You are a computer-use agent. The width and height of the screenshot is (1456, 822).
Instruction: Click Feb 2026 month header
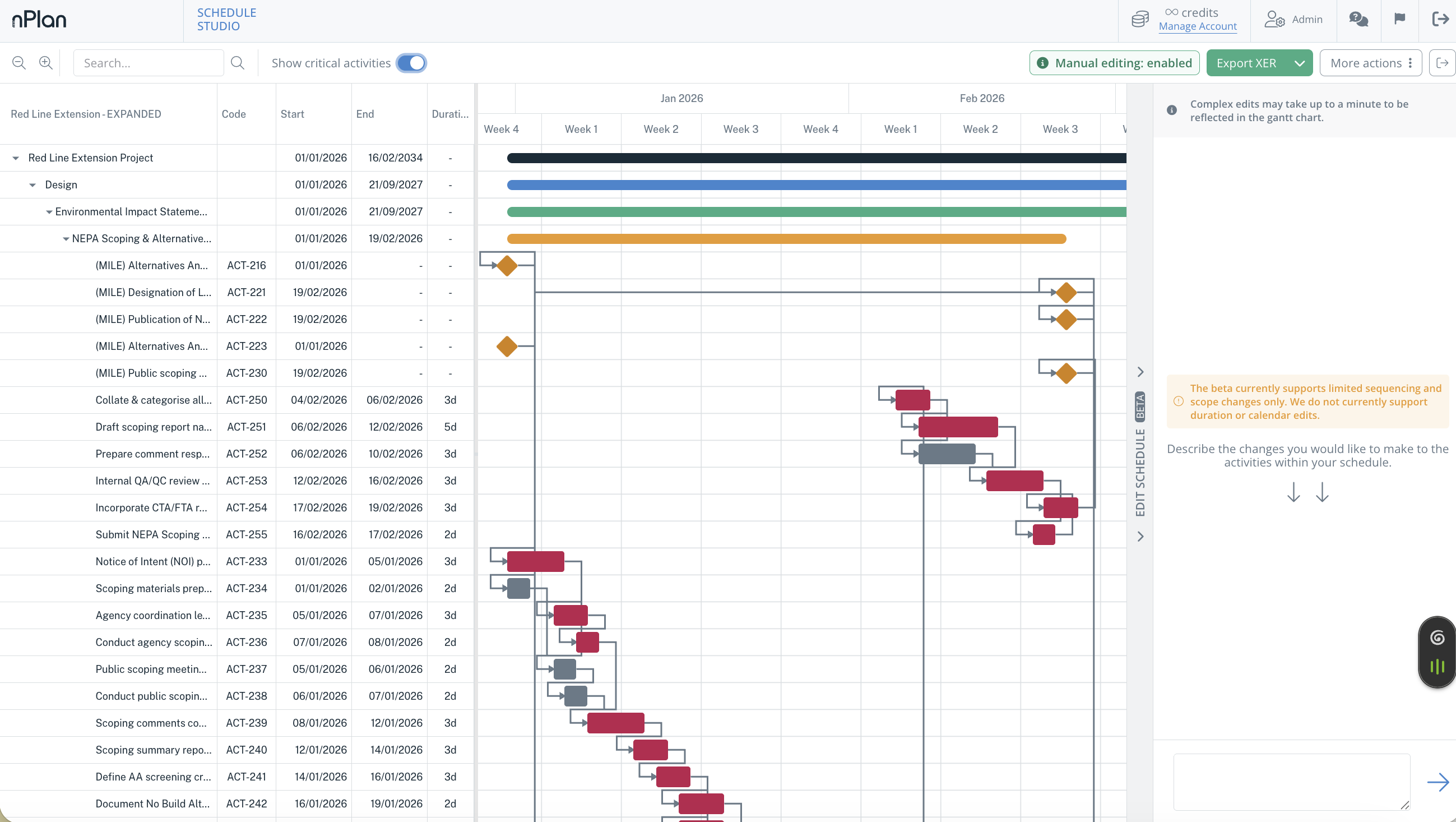coord(982,98)
